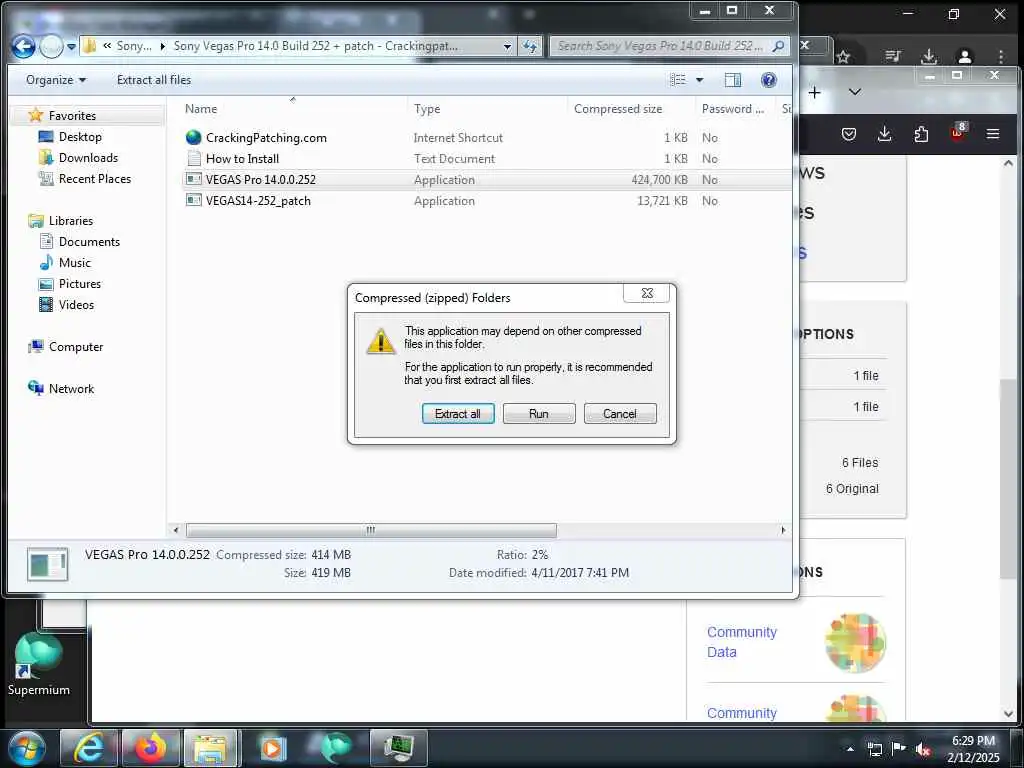Click Extract all in the dialog
Screen dimensions: 1024x768
click(458, 413)
